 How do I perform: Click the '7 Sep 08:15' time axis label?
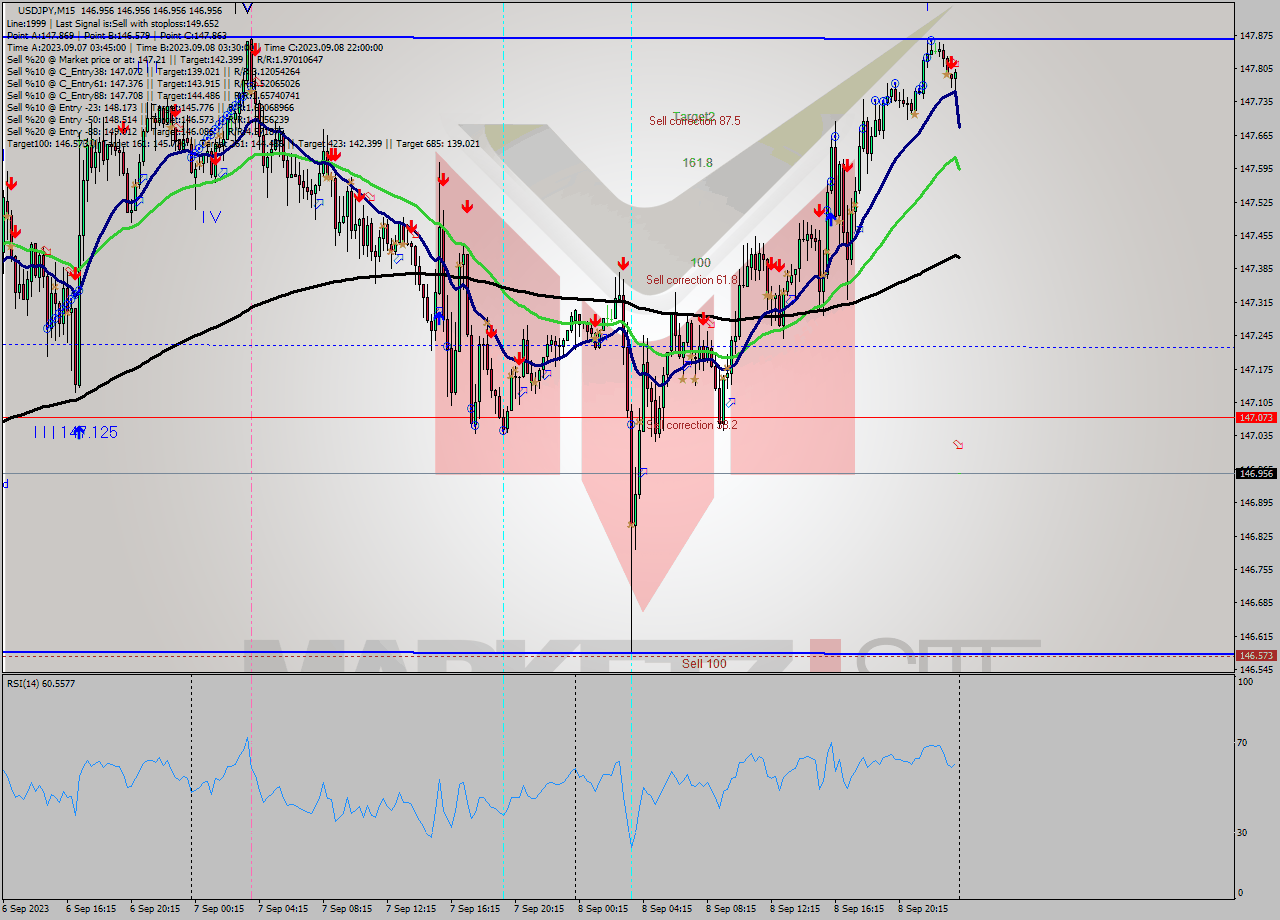pyautogui.click(x=347, y=909)
